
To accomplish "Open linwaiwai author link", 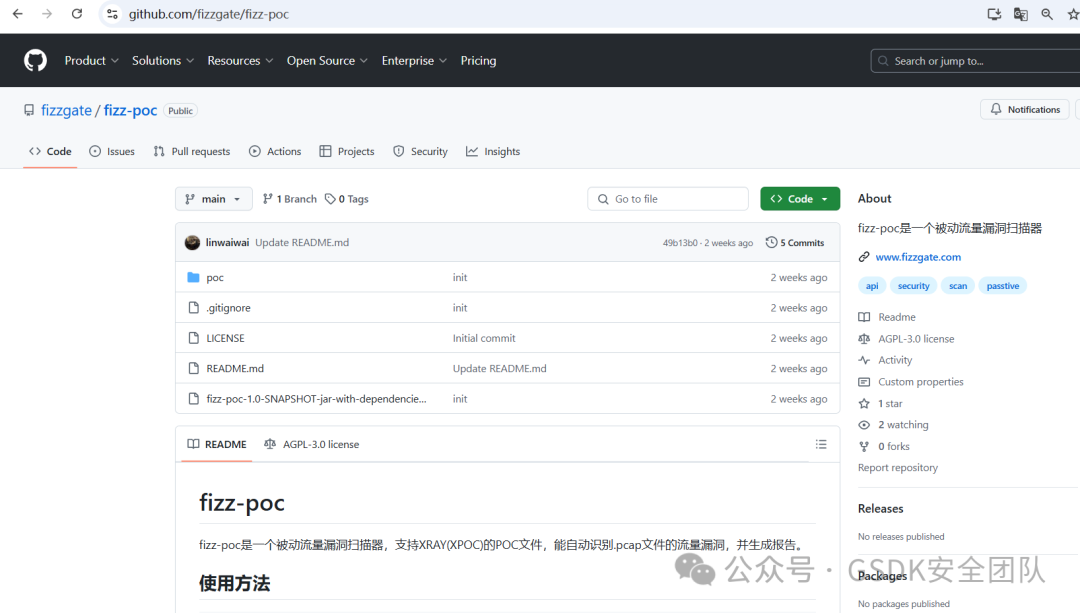I will [227, 242].
